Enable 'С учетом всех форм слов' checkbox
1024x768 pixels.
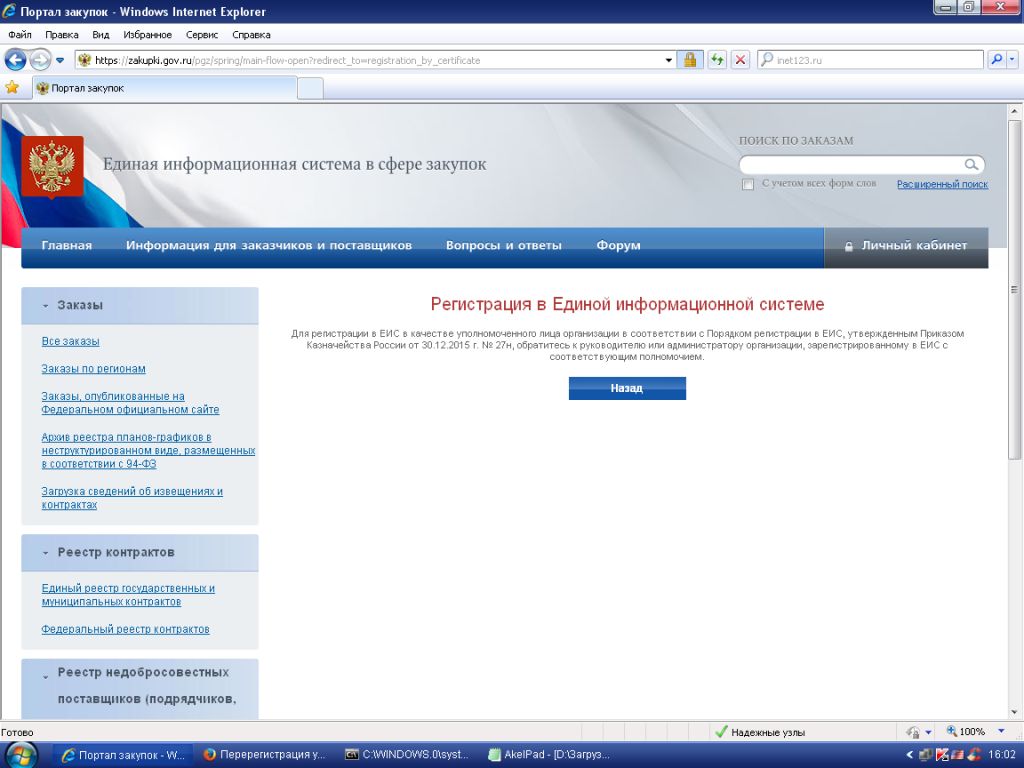click(748, 185)
